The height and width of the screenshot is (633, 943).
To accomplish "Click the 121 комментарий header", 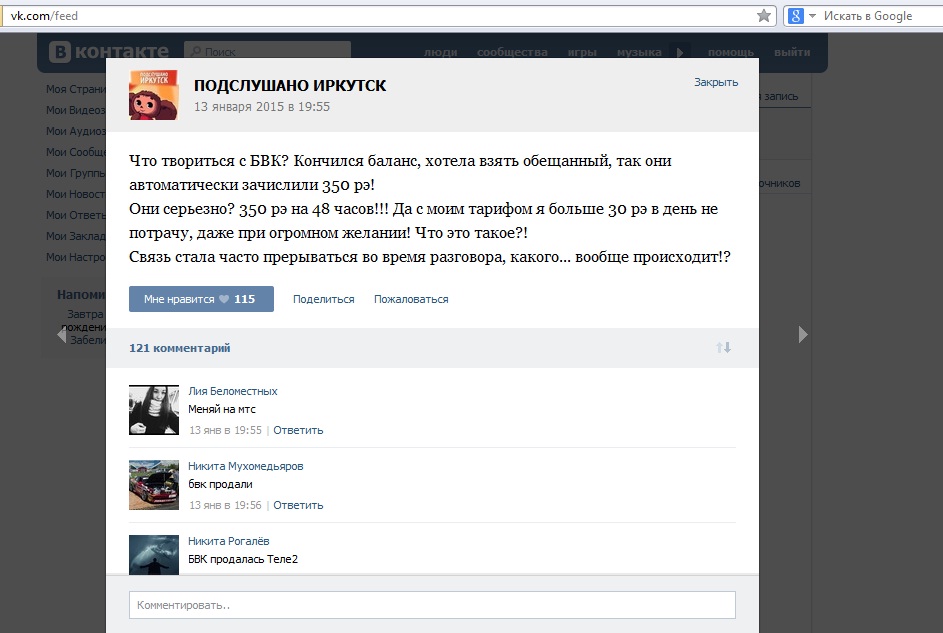I will click(x=180, y=348).
